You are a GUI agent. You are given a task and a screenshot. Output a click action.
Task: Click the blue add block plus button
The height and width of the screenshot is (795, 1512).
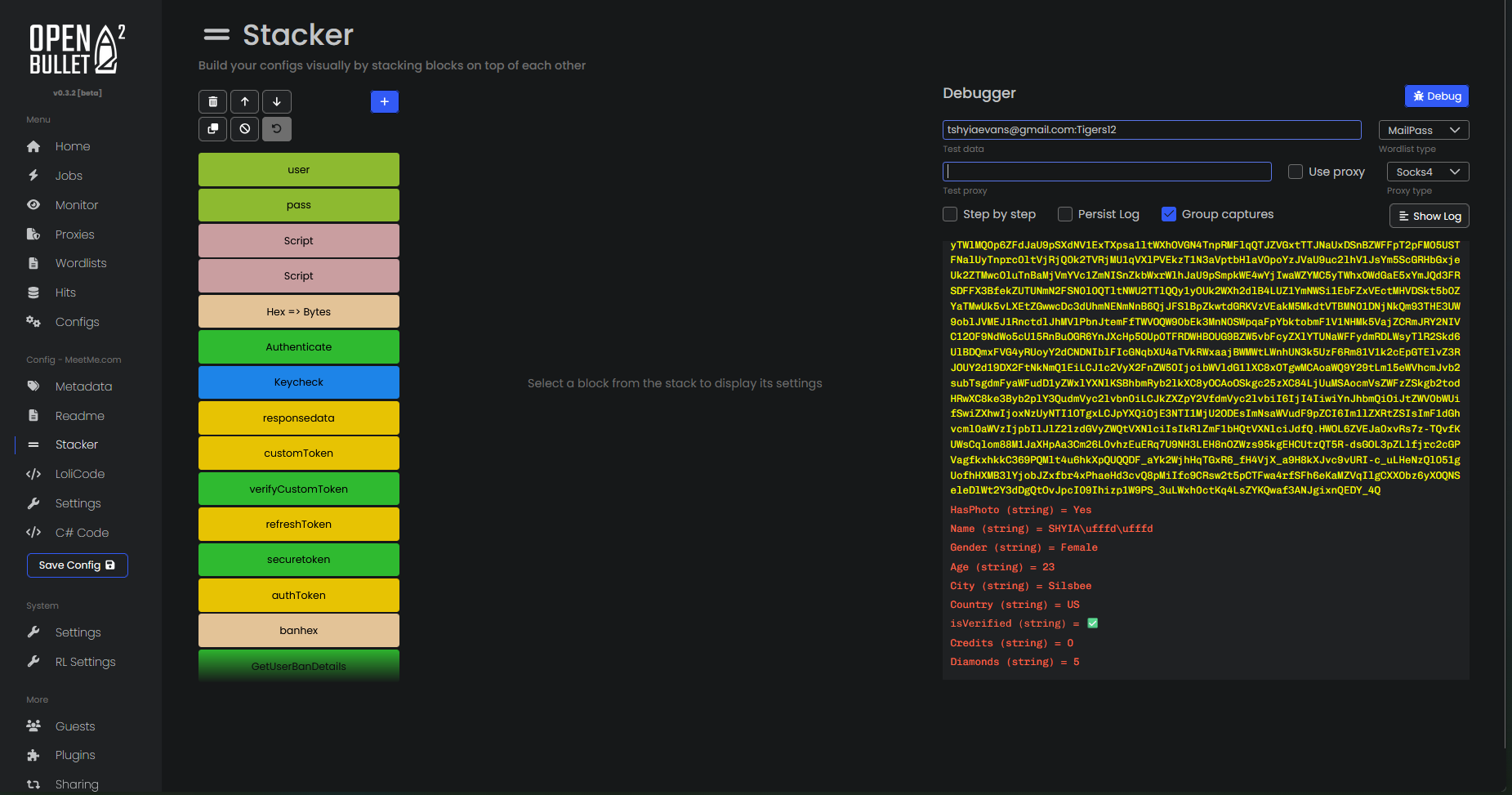[x=384, y=101]
